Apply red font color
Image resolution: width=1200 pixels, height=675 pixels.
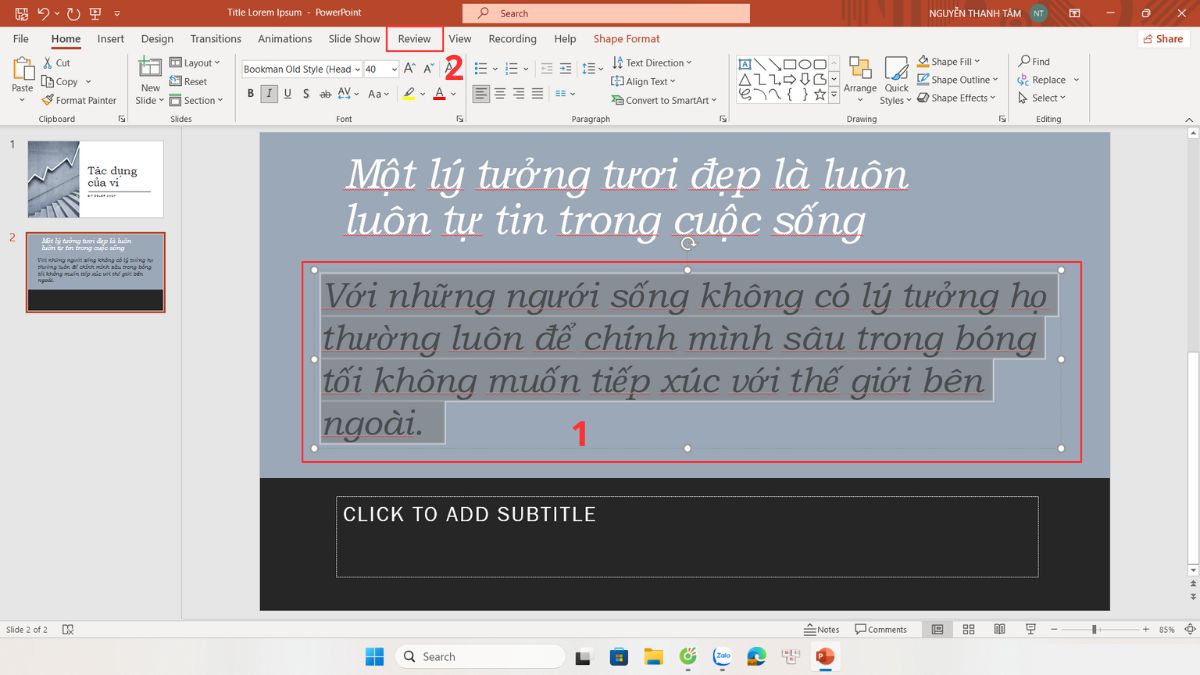[439, 94]
